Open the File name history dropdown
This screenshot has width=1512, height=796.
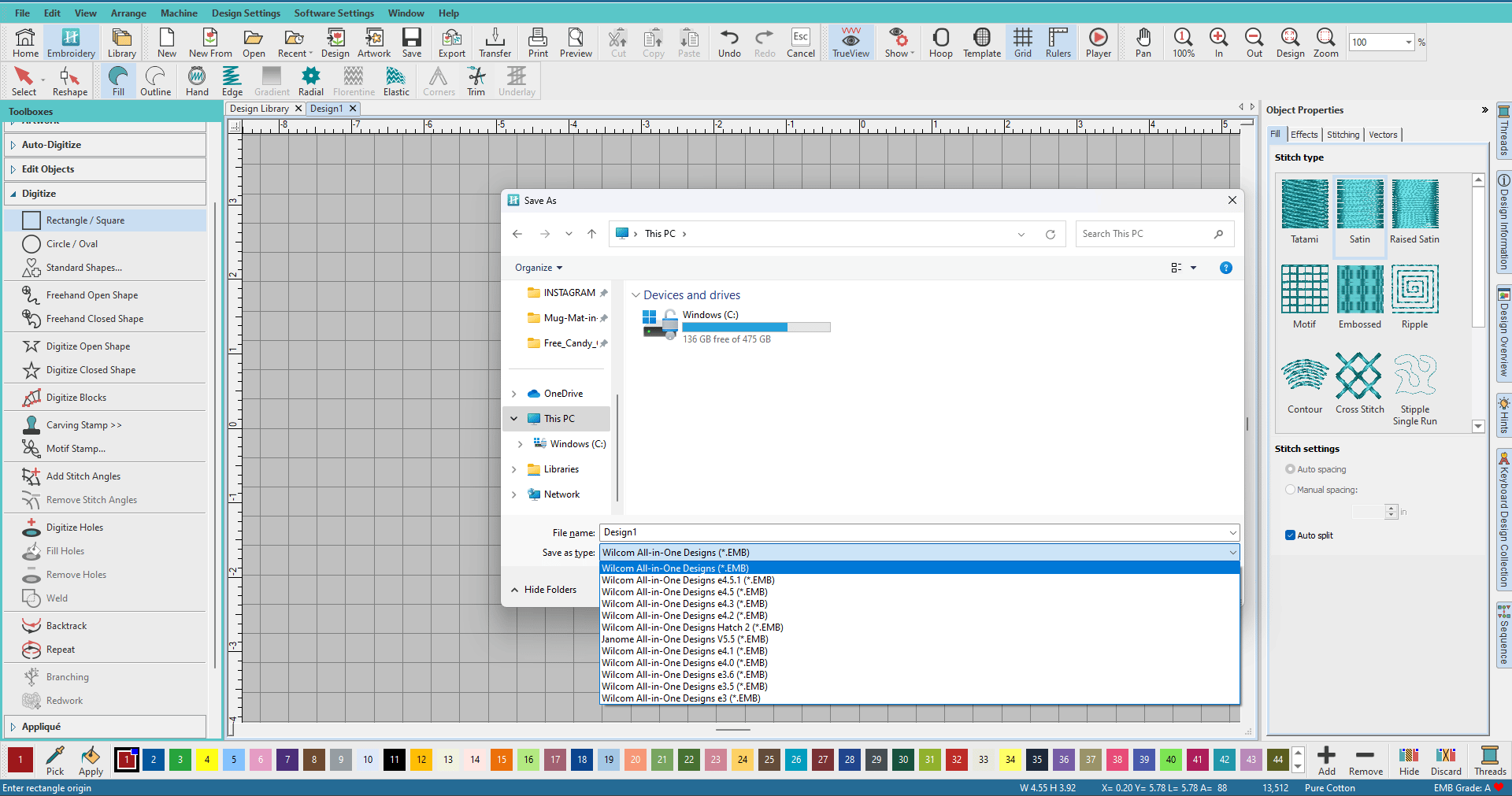(1232, 533)
